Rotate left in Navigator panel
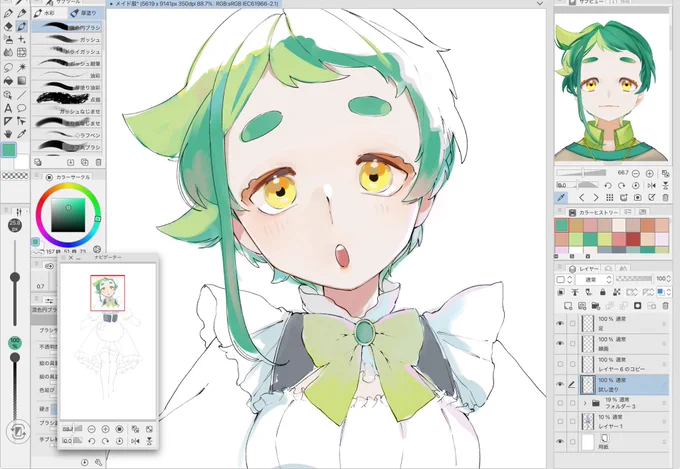This screenshot has width=680, height=469. click(92, 441)
